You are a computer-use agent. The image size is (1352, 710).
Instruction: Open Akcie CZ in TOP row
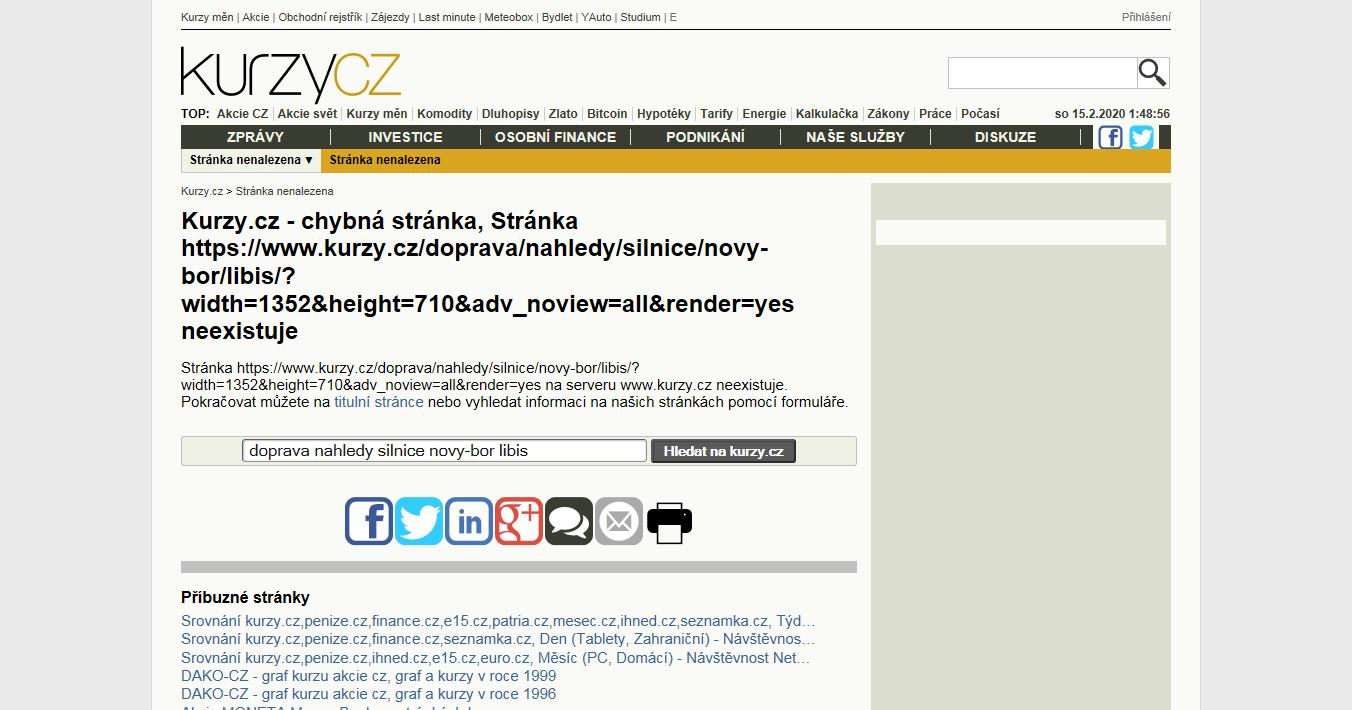click(x=242, y=114)
